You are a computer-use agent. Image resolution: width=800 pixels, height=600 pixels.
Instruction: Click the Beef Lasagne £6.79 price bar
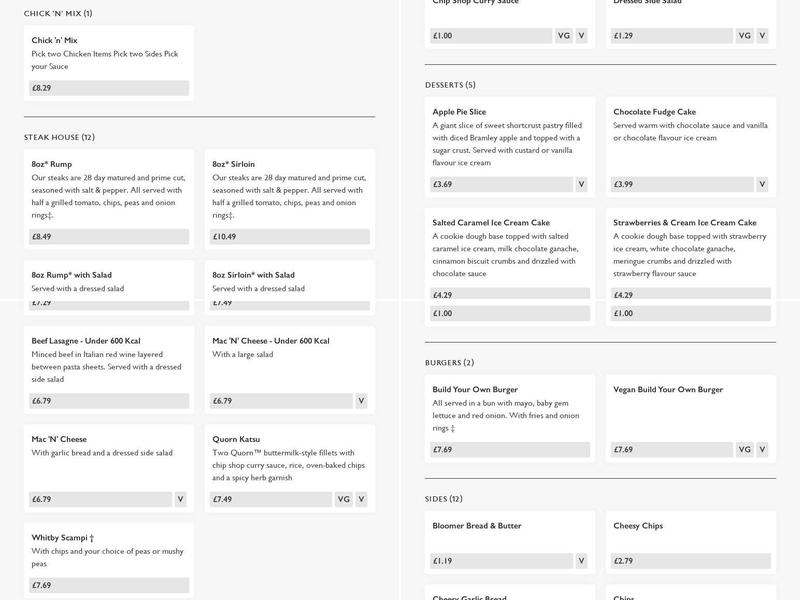pyautogui.click(x=108, y=401)
